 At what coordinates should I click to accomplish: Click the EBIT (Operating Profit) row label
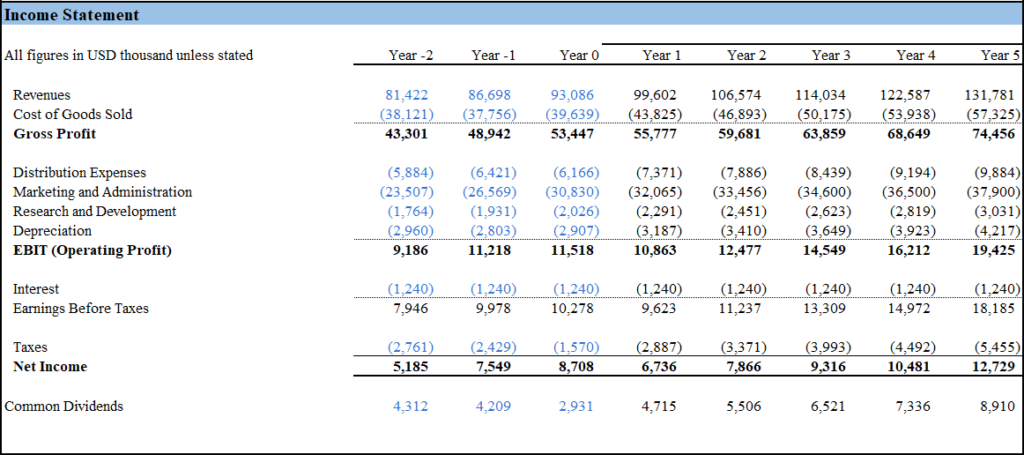(92, 250)
